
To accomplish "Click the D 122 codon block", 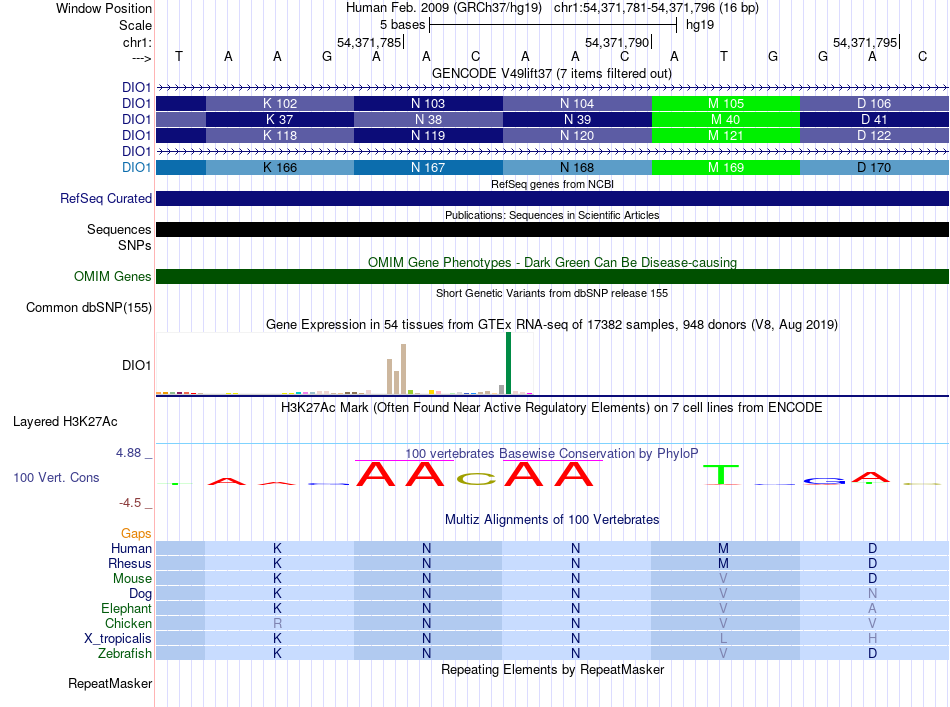I will (874, 135).
